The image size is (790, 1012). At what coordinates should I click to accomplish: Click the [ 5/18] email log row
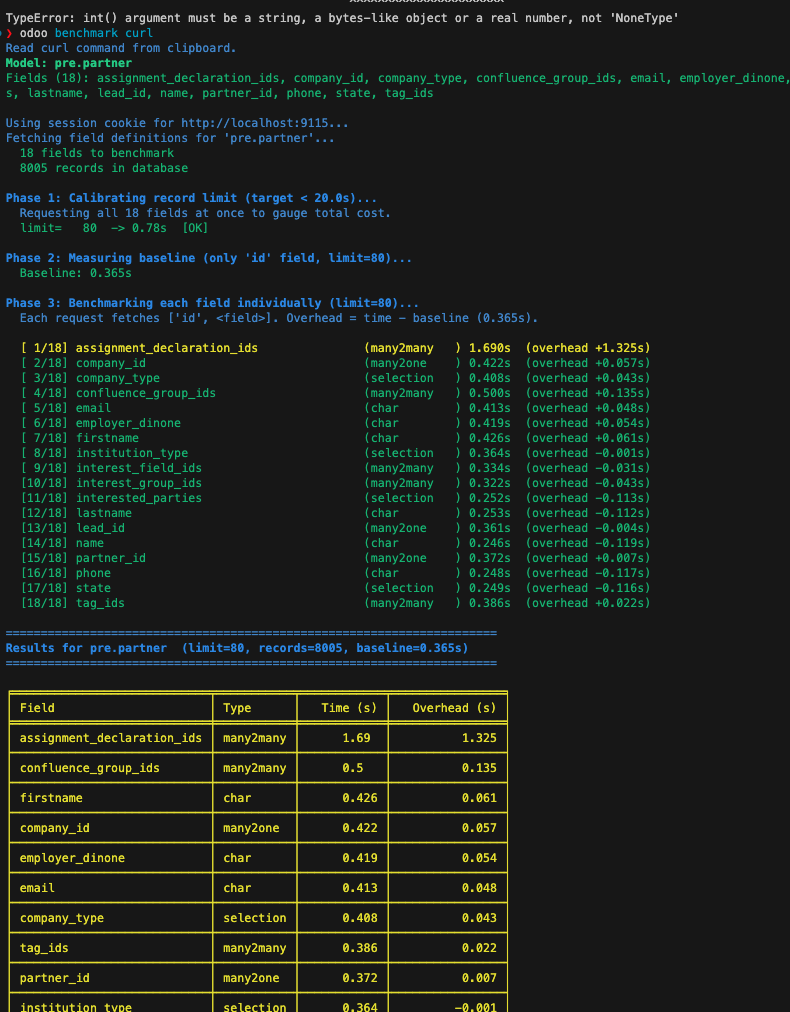pyautogui.click(x=336, y=408)
